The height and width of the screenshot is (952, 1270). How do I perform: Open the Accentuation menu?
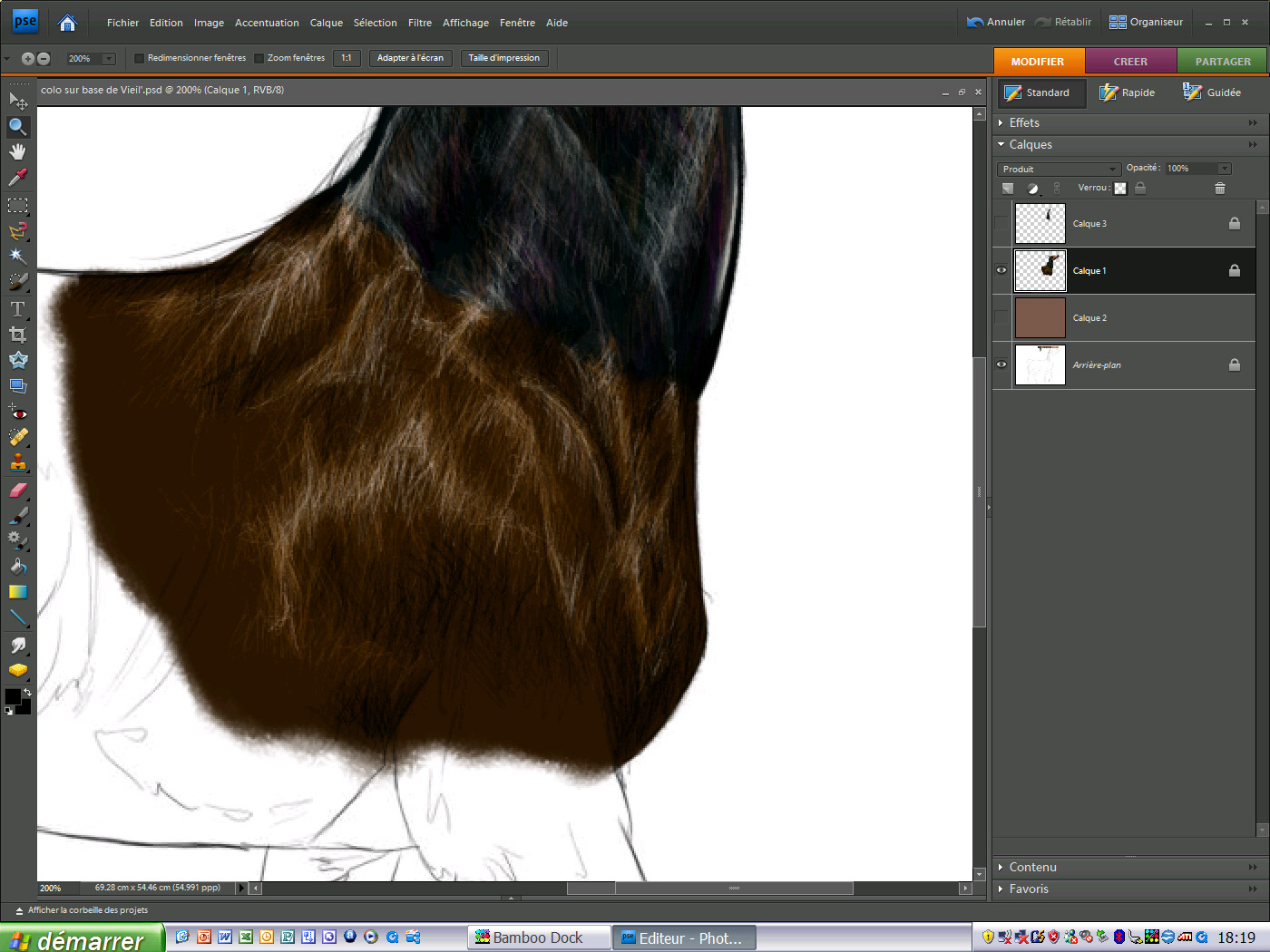[267, 23]
